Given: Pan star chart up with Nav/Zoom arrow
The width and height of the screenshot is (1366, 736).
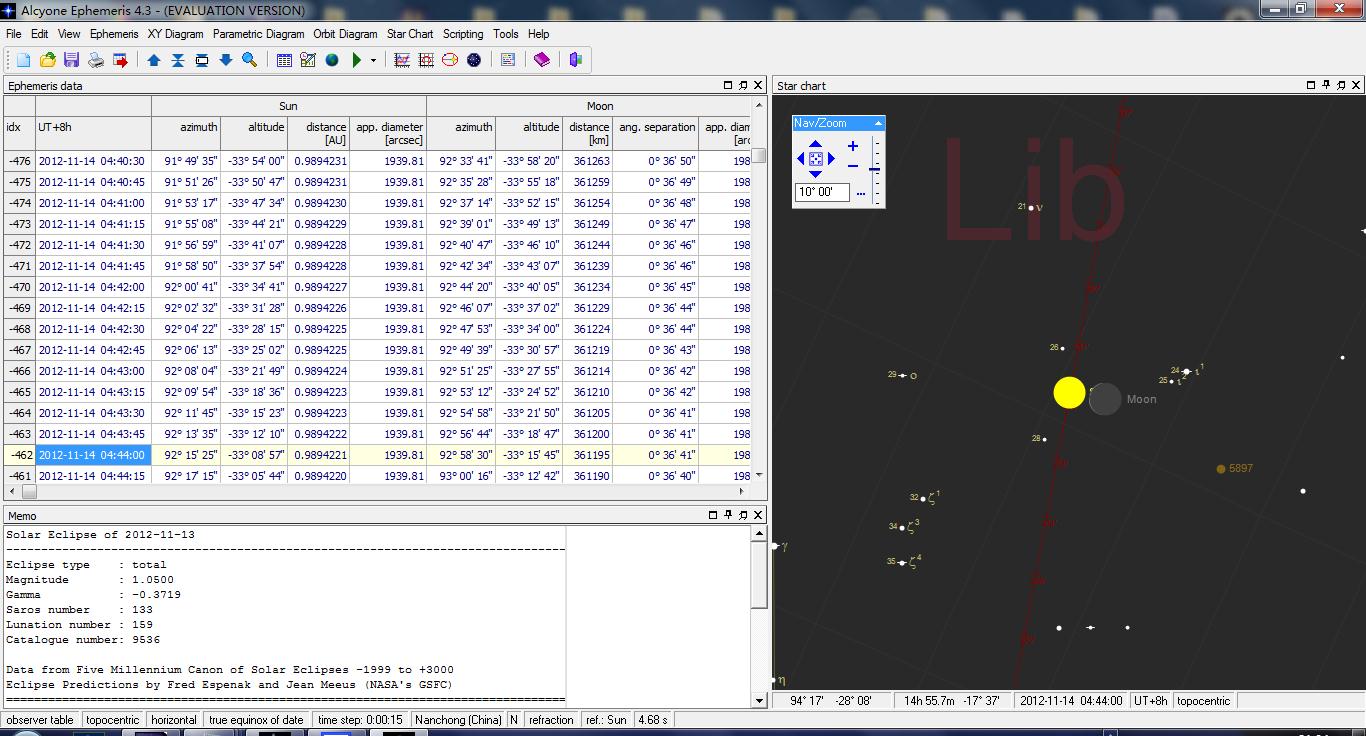Looking at the screenshot, I should tap(815, 144).
